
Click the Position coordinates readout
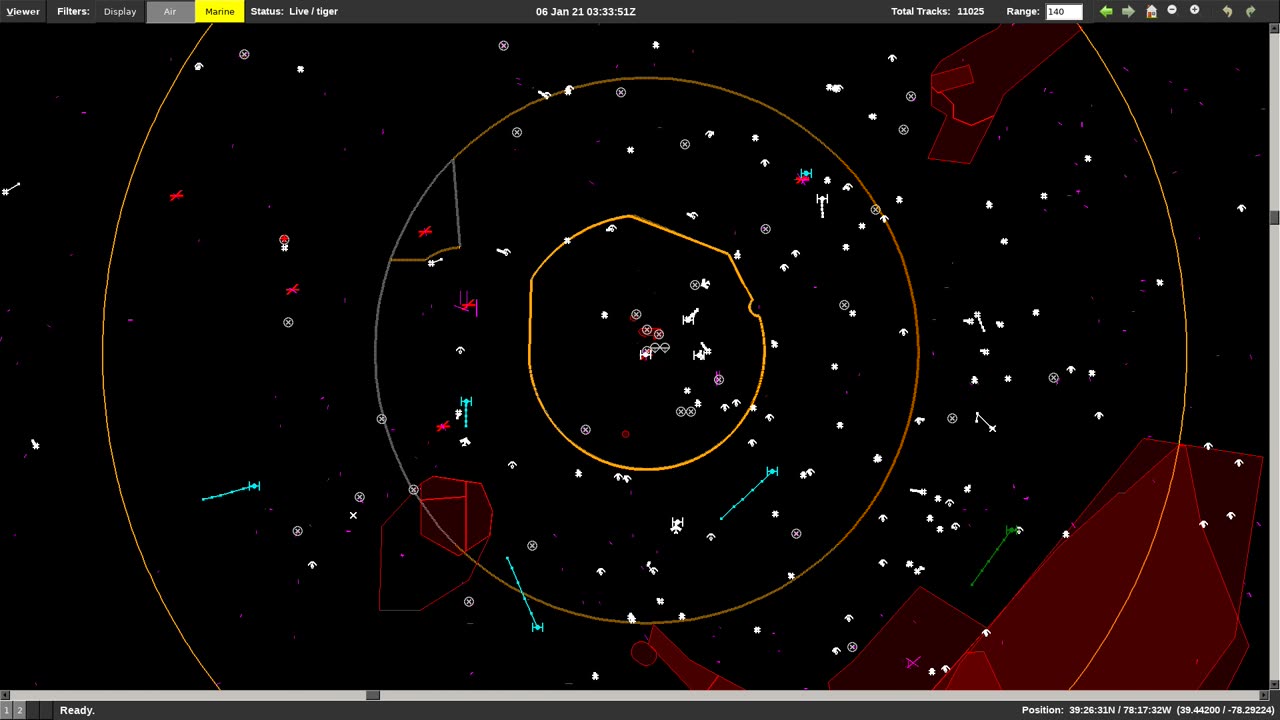pos(1150,710)
